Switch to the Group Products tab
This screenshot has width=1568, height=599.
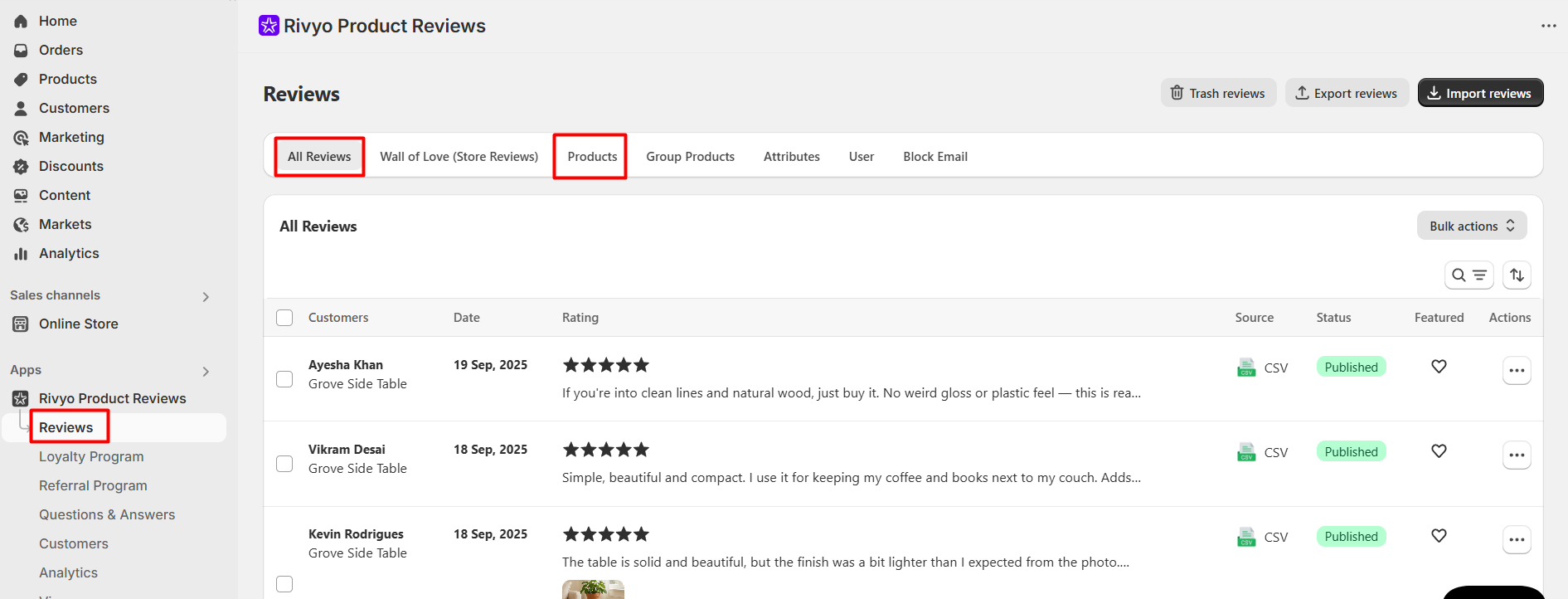coord(690,157)
